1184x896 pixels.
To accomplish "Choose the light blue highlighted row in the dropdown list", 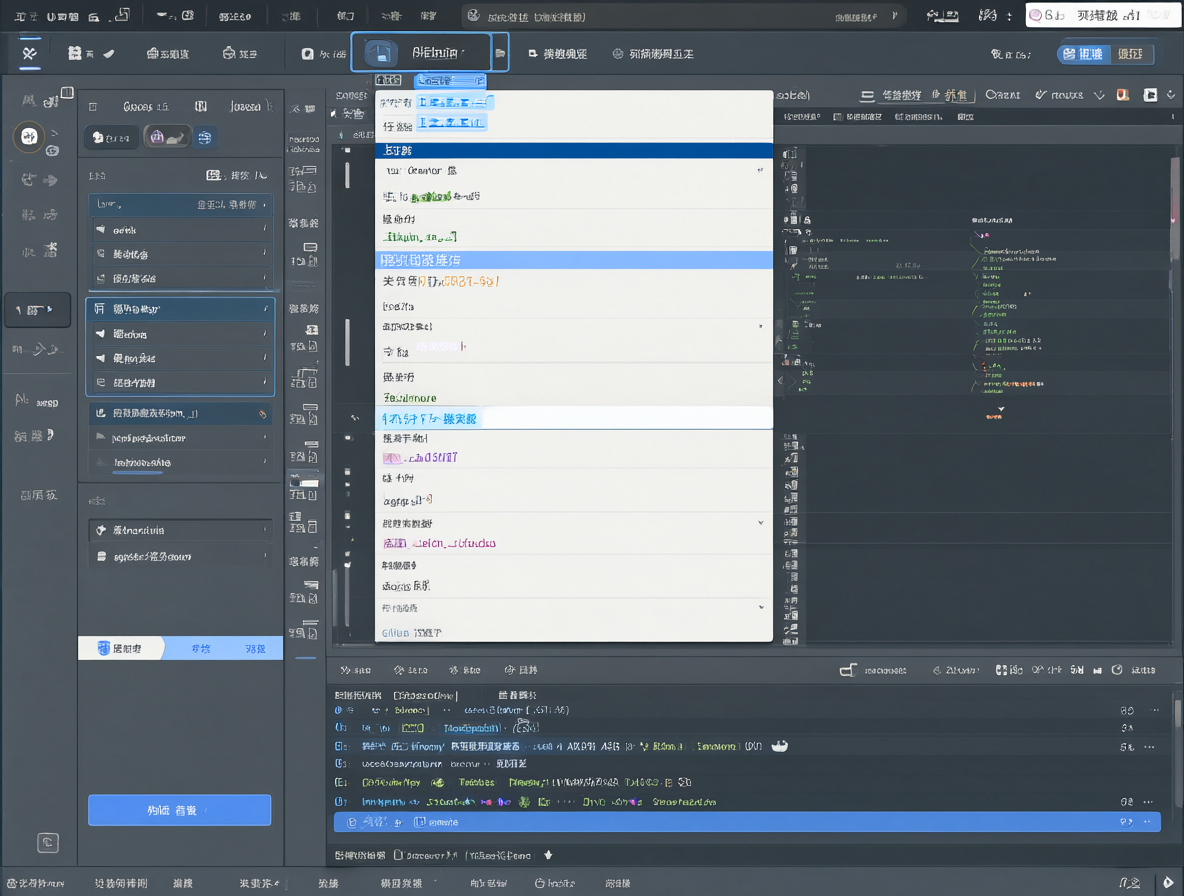I will coord(574,260).
